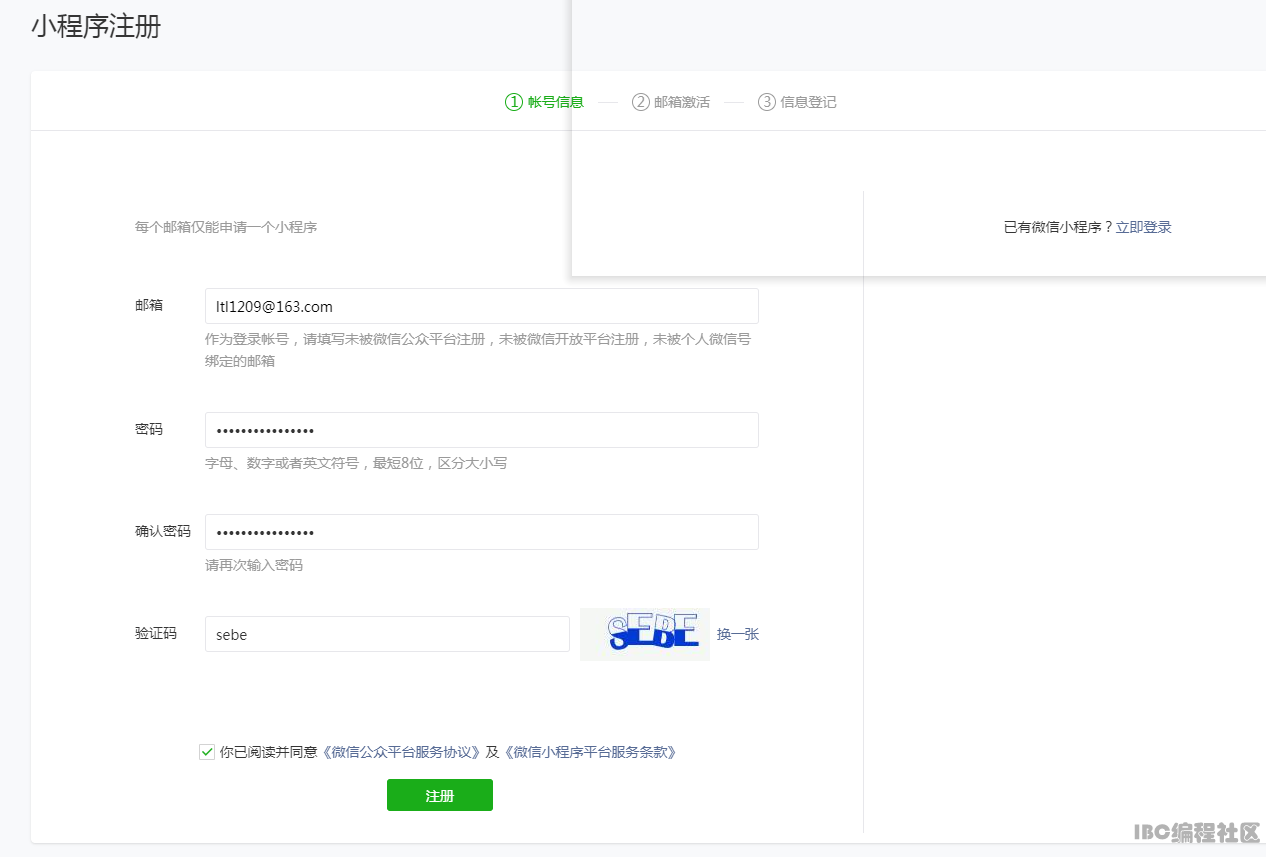Click the 验证码 field label

pyautogui.click(x=156, y=633)
